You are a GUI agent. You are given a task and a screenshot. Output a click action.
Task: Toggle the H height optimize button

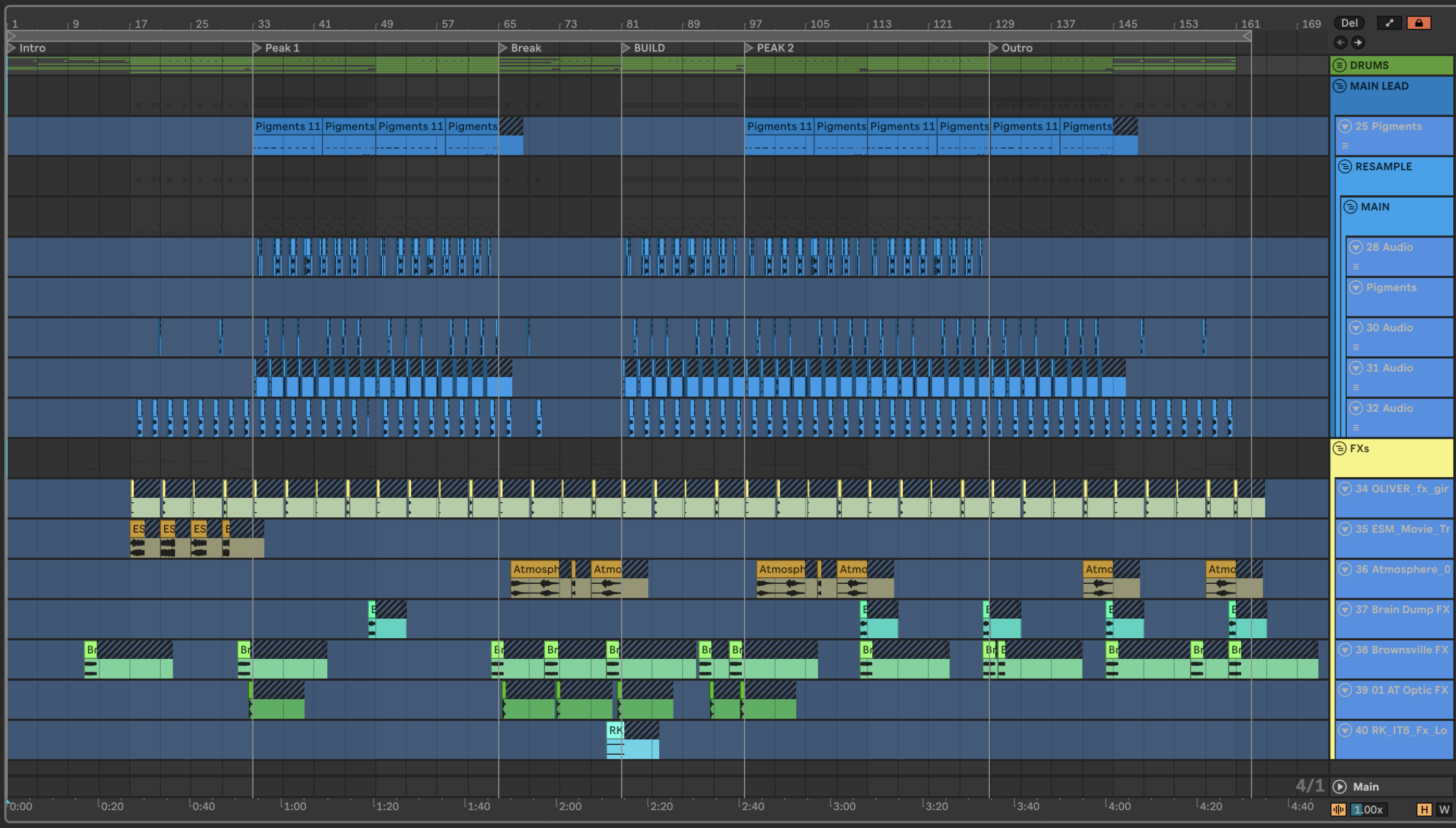(x=1424, y=809)
